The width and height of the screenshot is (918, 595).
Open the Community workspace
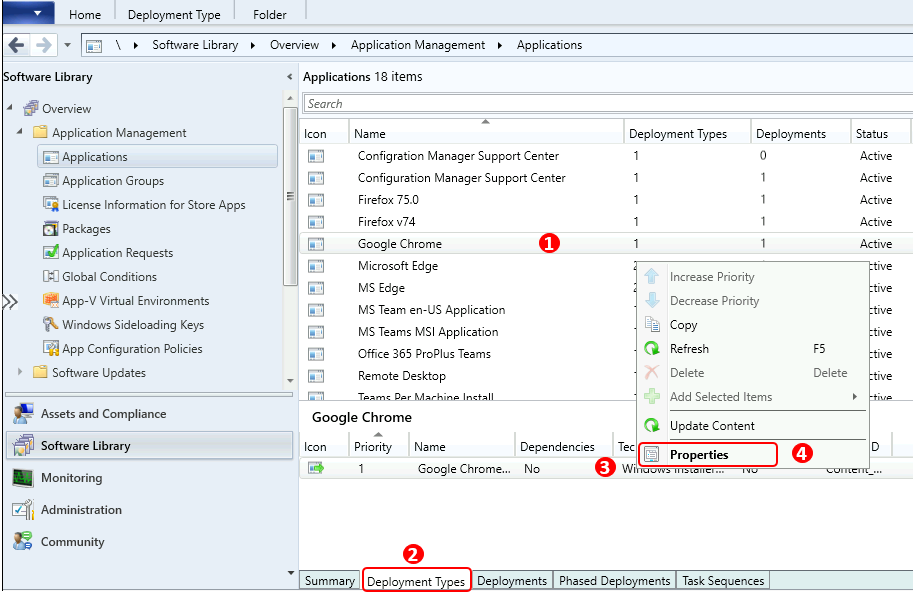pyautogui.click(x=149, y=542)
